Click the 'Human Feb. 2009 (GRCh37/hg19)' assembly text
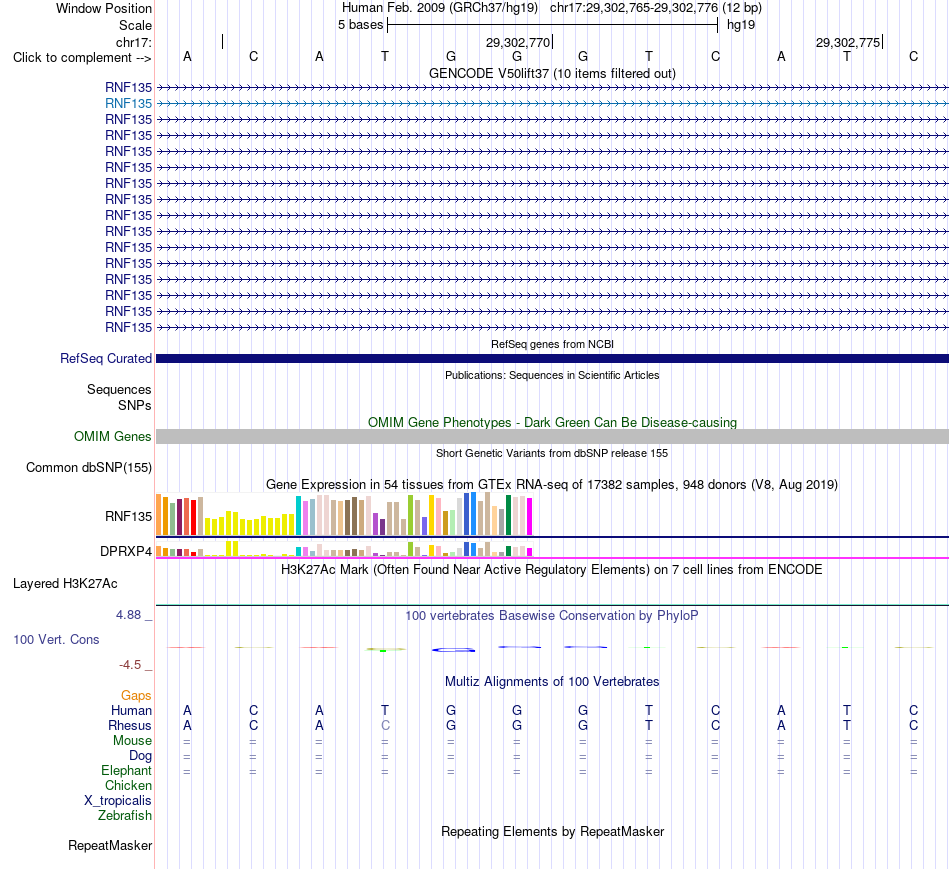Image resolution: width=950 pixels, height=869 pixels. coord(440,8)
